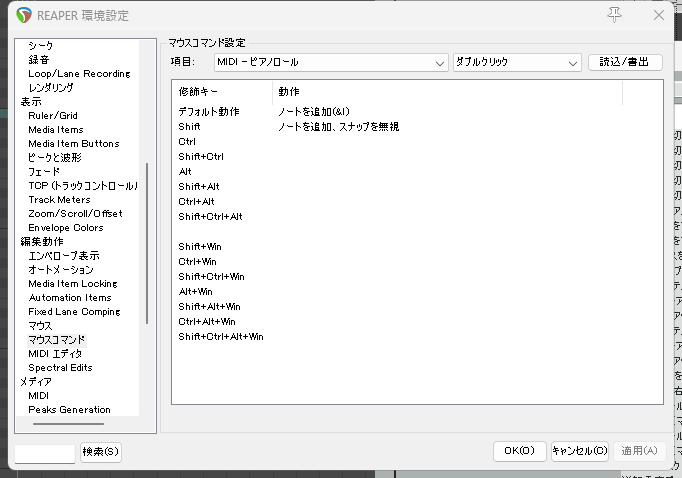This screenshot has width=682, height=478.
Task: Click the 修飾キー column header
Action: click(222, 92)
